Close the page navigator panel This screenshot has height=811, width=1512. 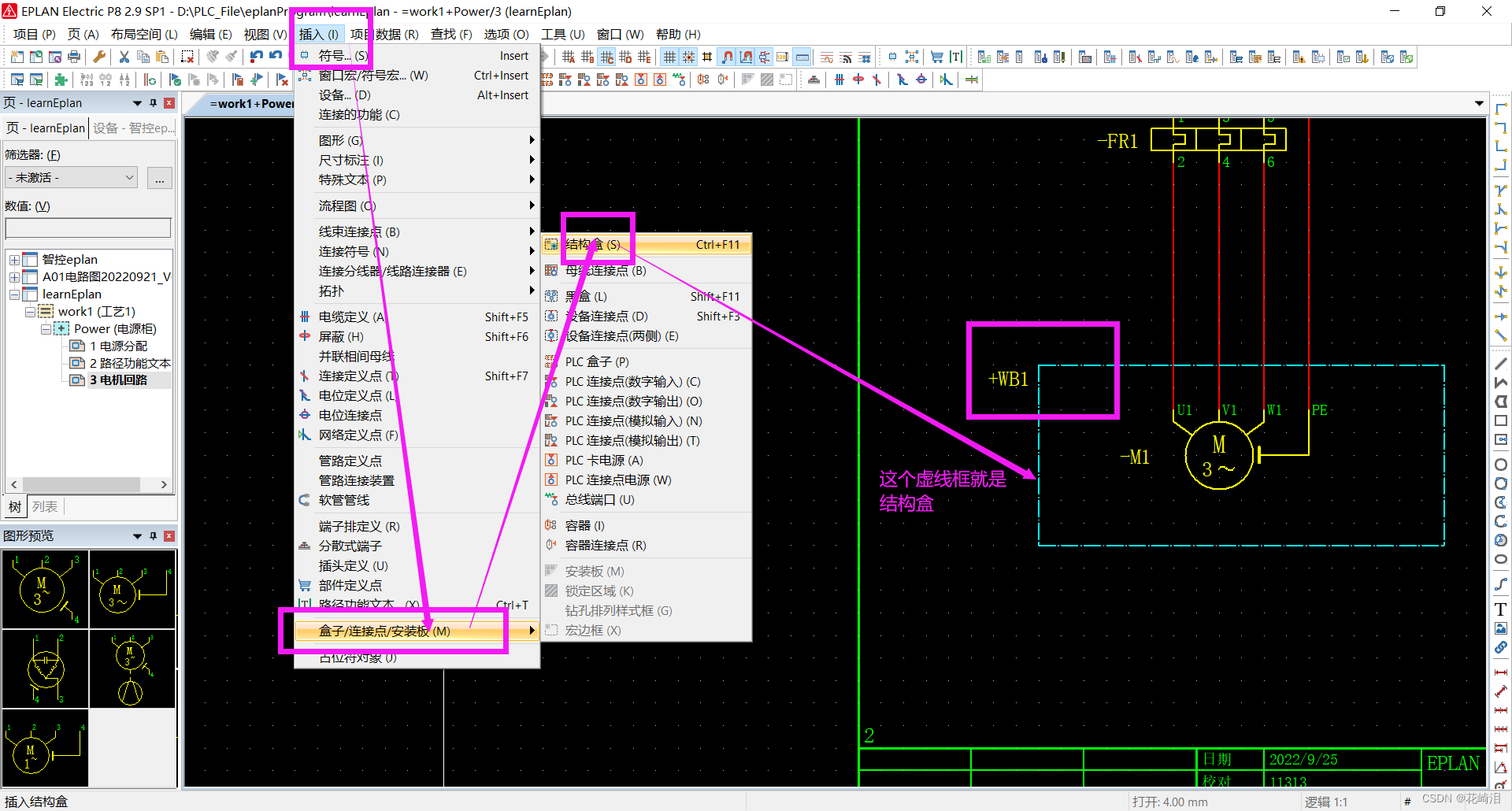click(x=169, y=103)
